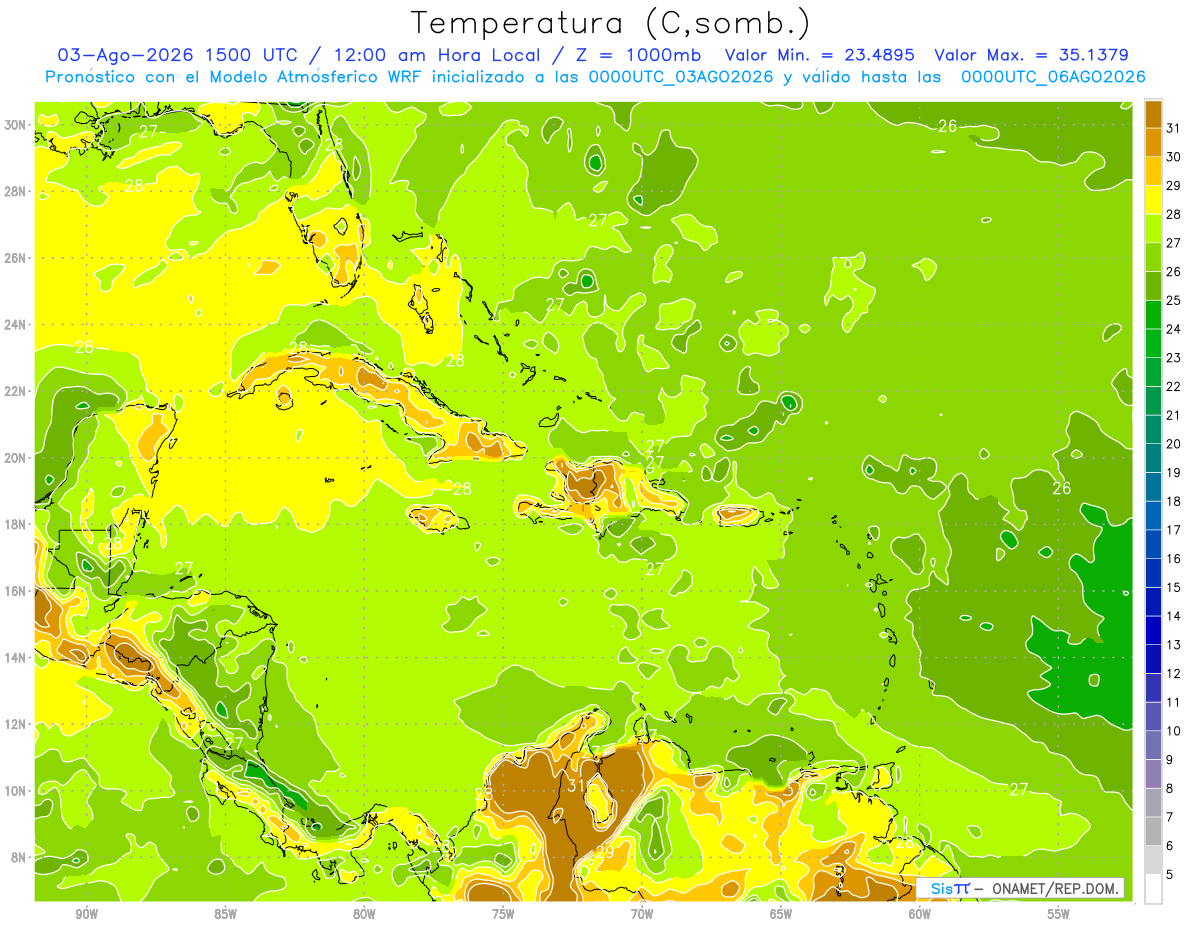Click the legend scale label '20'
Image resolution: width=1200 pixels, height=927 pixels.
pyautogui.click(x=1174, y=444)
